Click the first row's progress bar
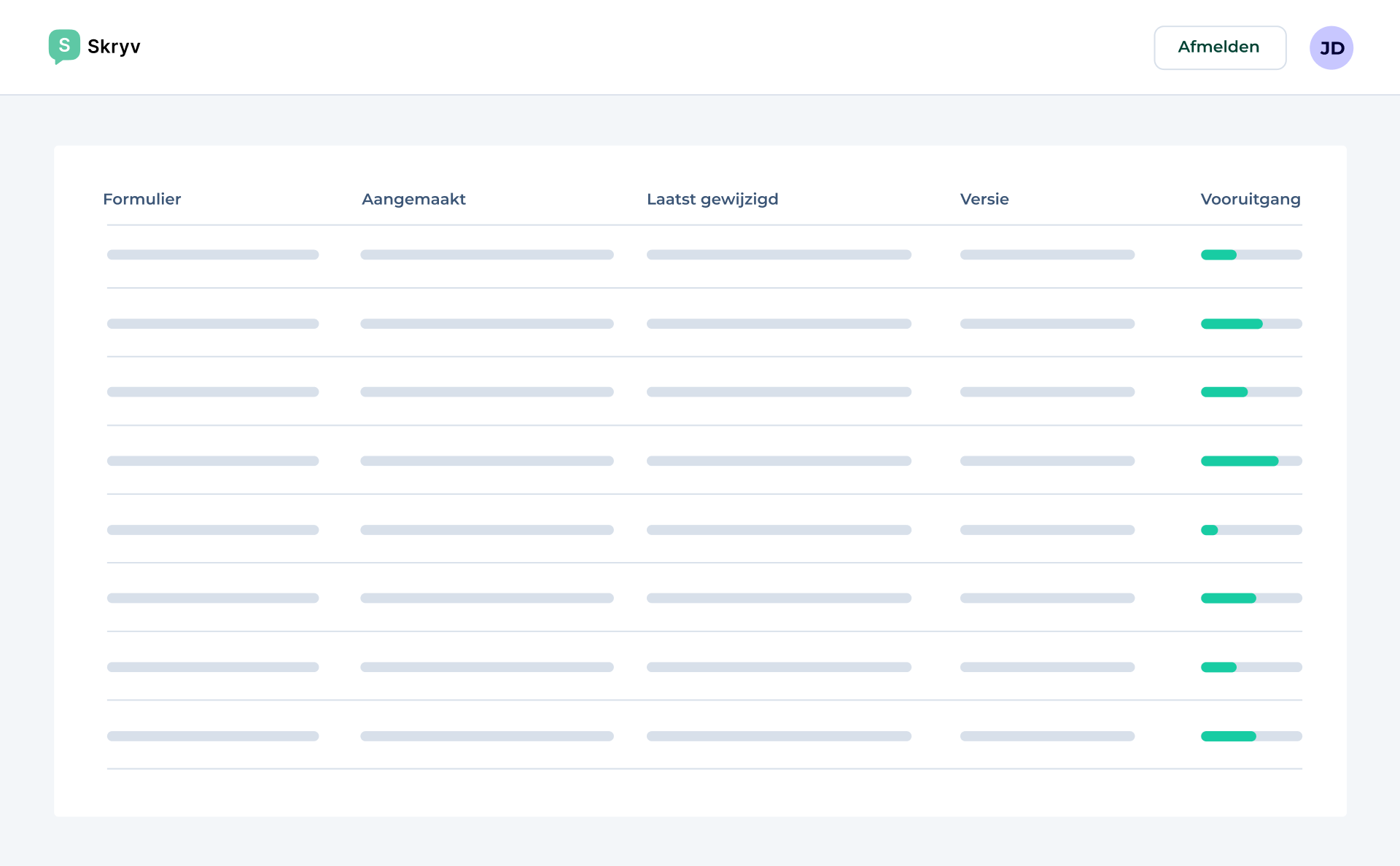This screenshot has width=1400, height=866. pos(1251,255)
